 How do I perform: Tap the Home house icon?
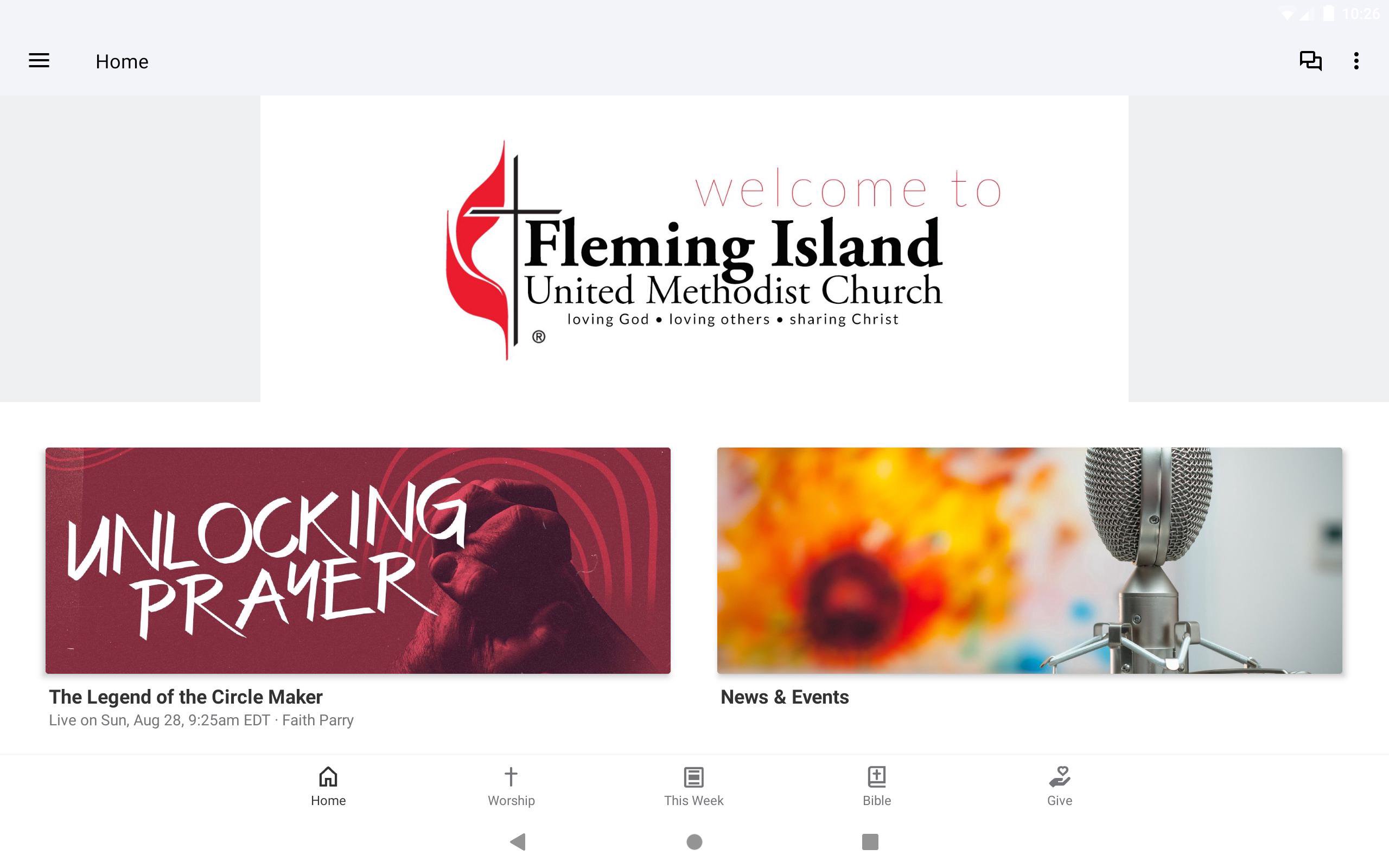click(328, 777)
